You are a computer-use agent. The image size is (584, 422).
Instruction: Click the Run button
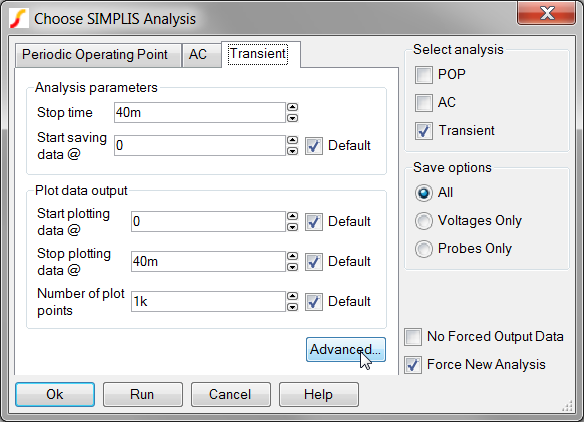click(x=143, y=394)
